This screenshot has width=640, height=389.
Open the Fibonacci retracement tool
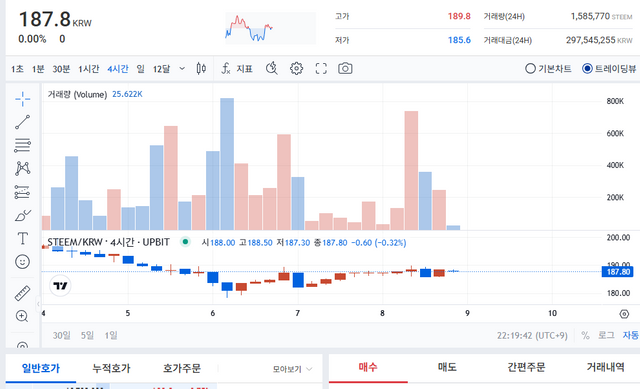[22, 145]
